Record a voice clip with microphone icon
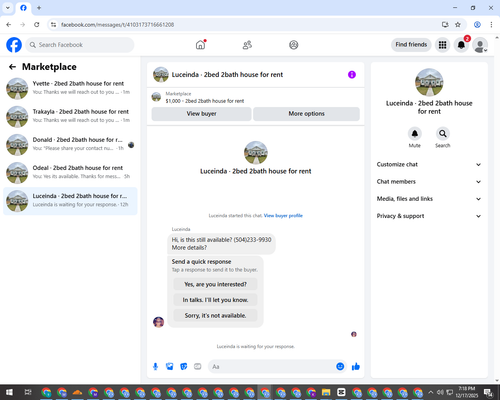Image resolution: width=500 pixels, height=400 pixels. [x=155, y=367]
